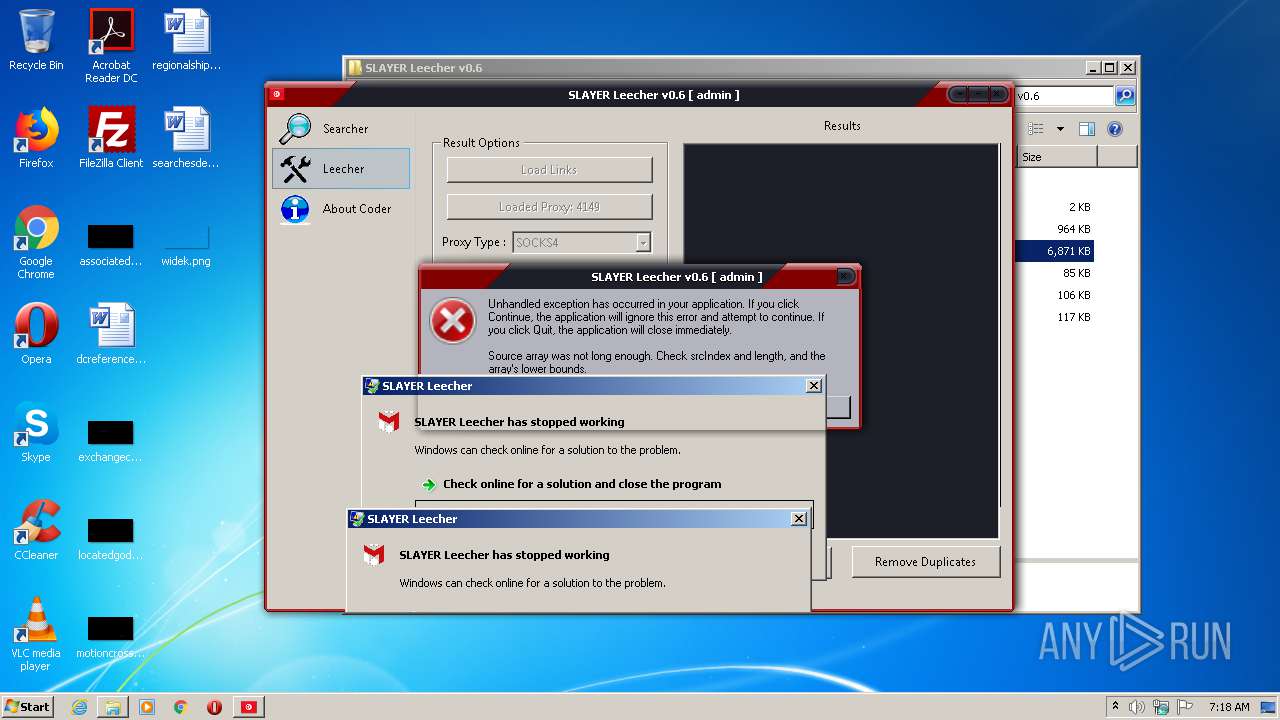Click Explorer search magnifier icon
This screenshot has width=1280, height=720.
1125,96
